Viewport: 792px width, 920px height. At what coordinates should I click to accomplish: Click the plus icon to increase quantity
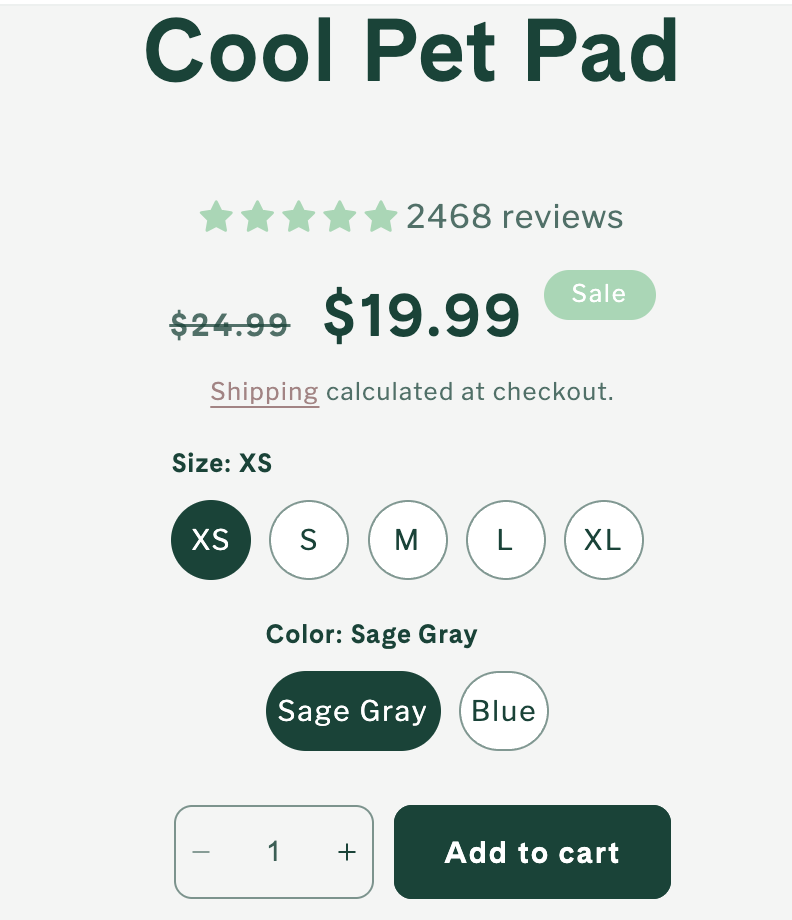[347, 852]
